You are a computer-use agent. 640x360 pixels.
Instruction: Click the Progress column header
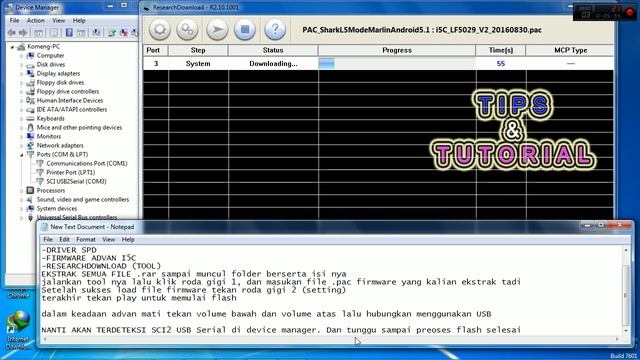pyautogui.click(x=397, y=50)
